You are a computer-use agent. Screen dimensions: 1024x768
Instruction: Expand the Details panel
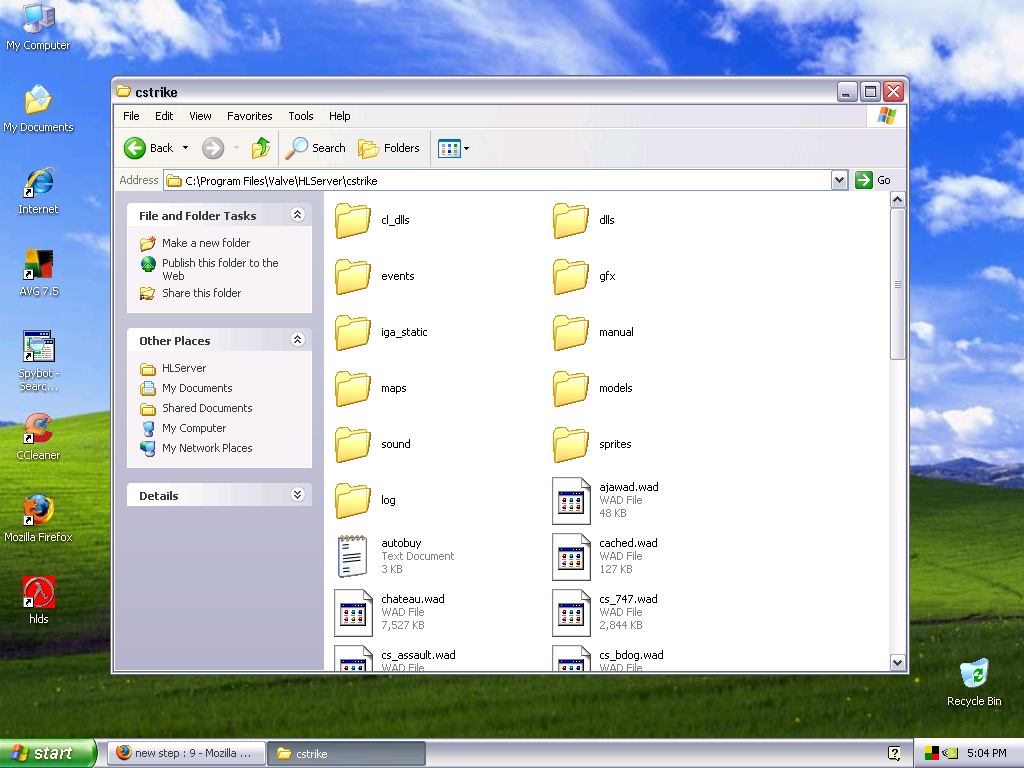tap(297, 495)
